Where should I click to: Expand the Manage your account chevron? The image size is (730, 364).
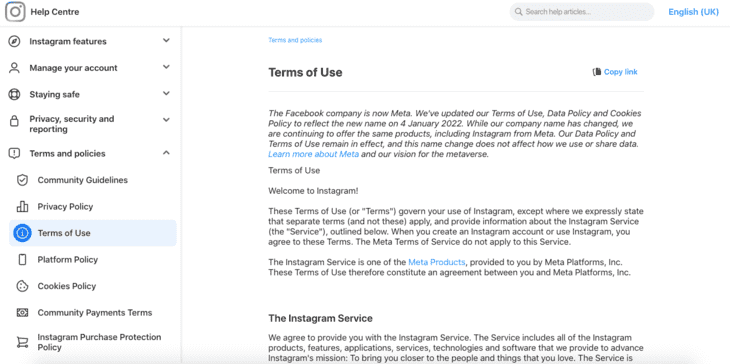(166, 67)
